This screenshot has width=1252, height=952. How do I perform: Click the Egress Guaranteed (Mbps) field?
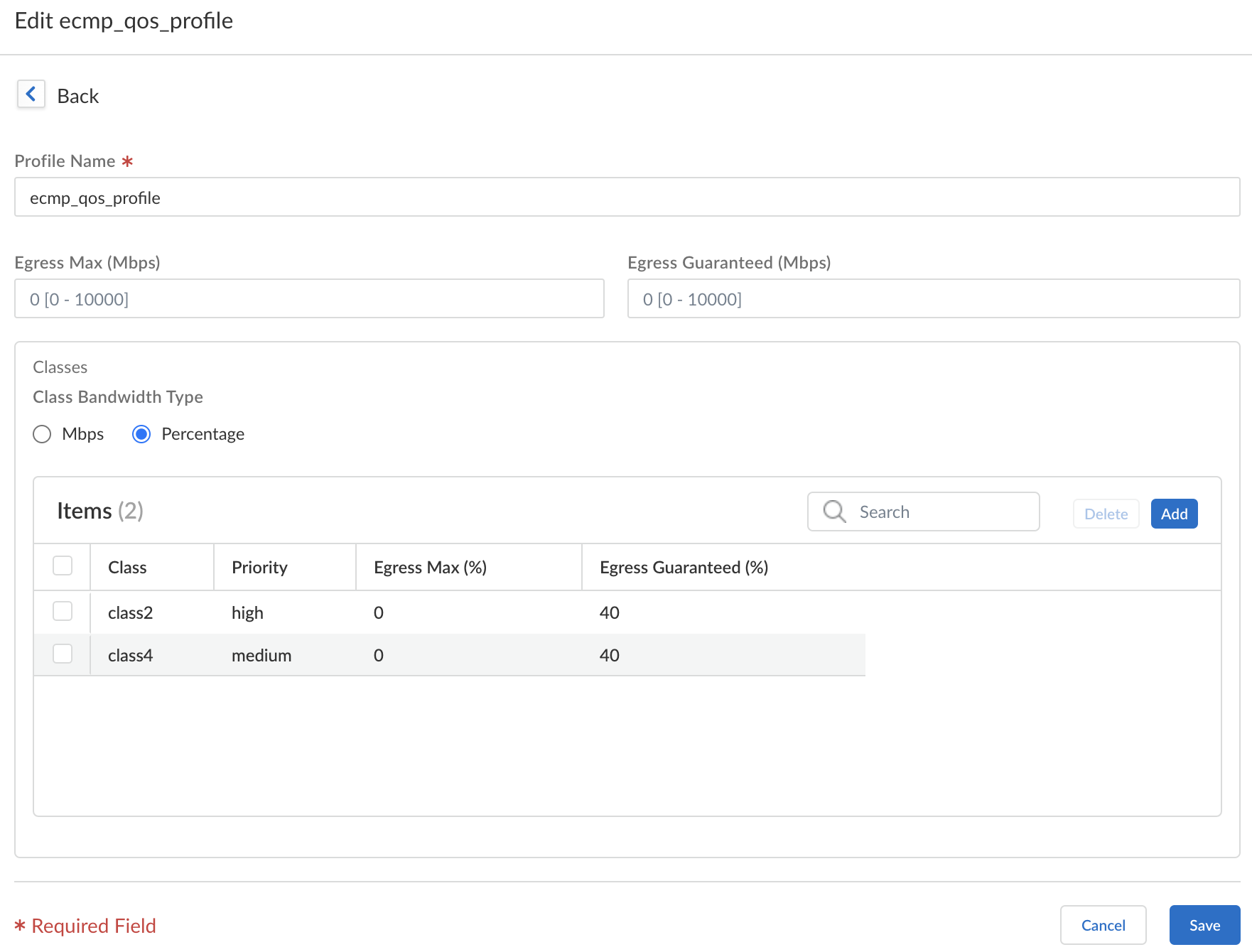933,299
